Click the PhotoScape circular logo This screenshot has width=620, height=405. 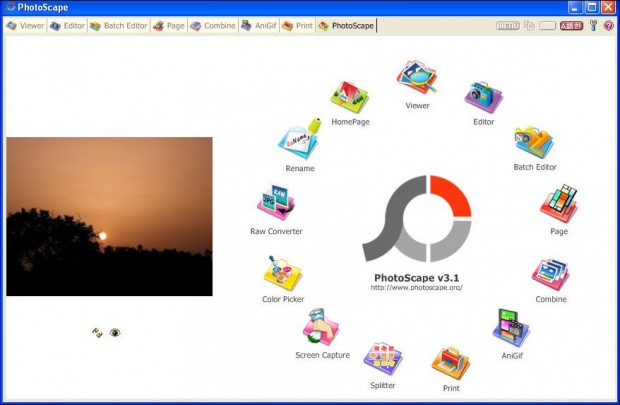417,218
